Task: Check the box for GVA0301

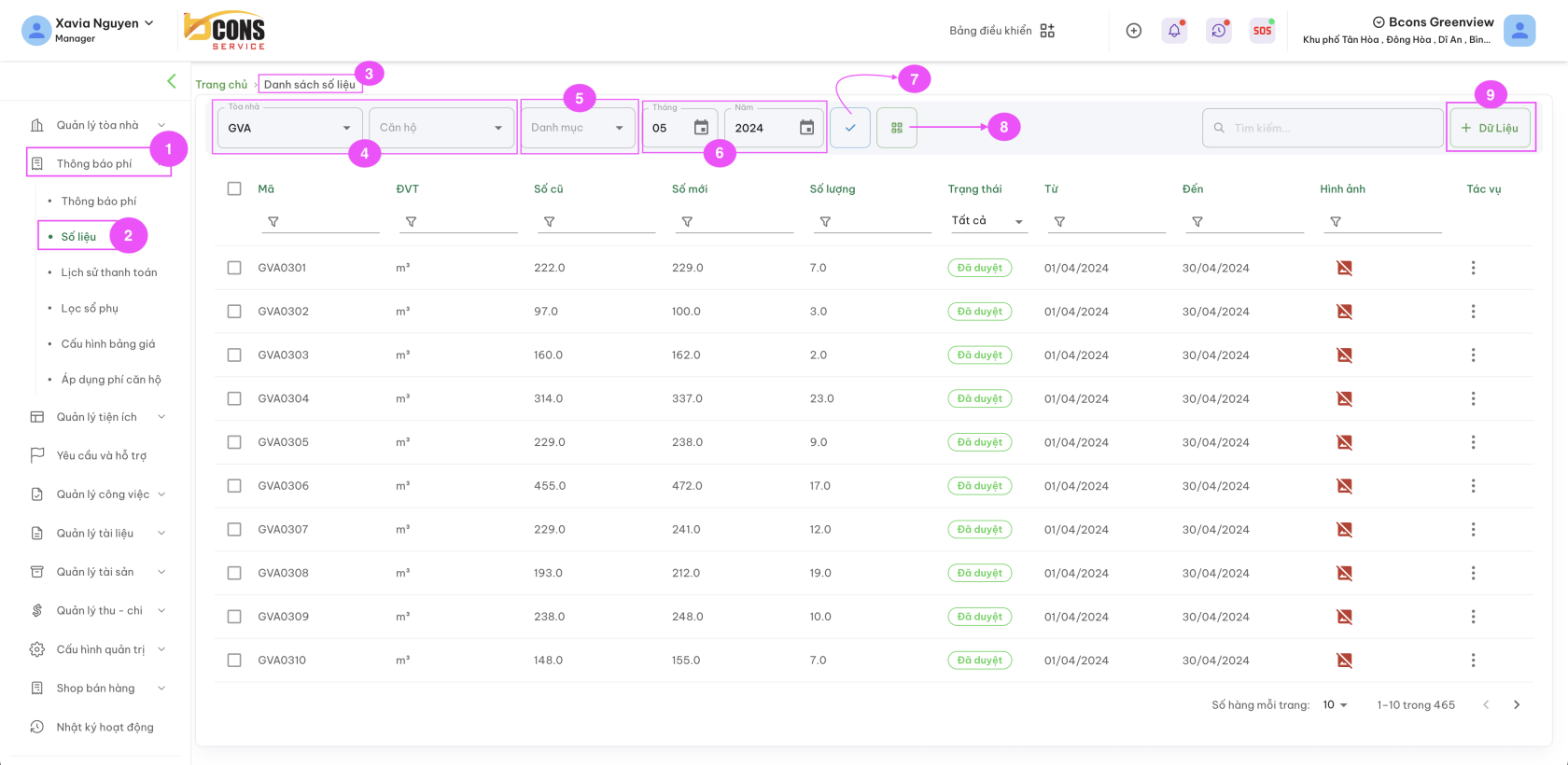Action: coord(234,268)
